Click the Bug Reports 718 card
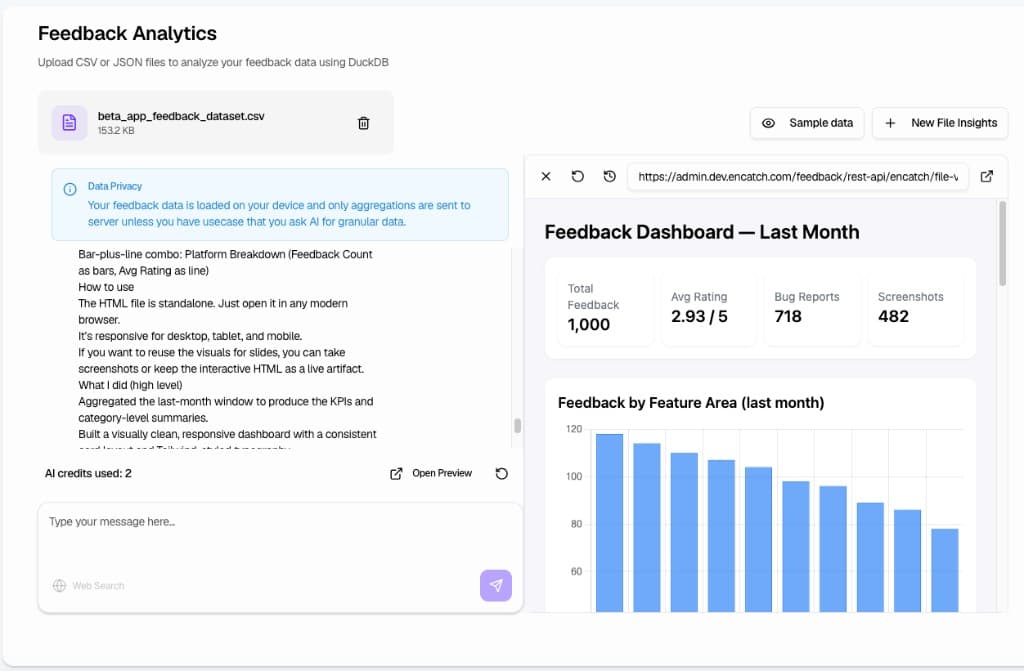The image size is (1024, 671). point(812,308)
